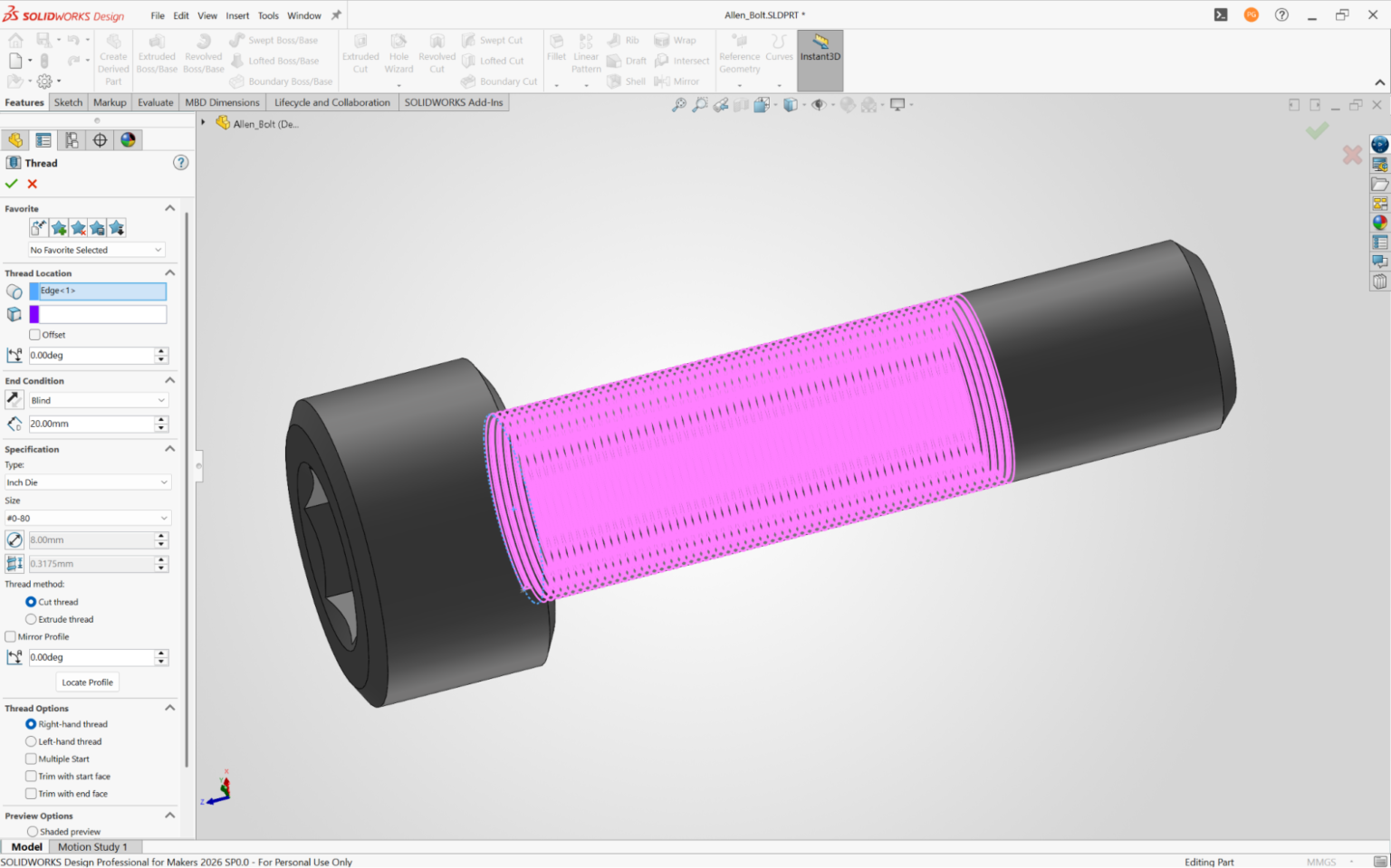Collapse the Preview Options section
Image resolution: width=1391 pixels, height=868 pixels.
pyautogui.click(x=169, y=816)
